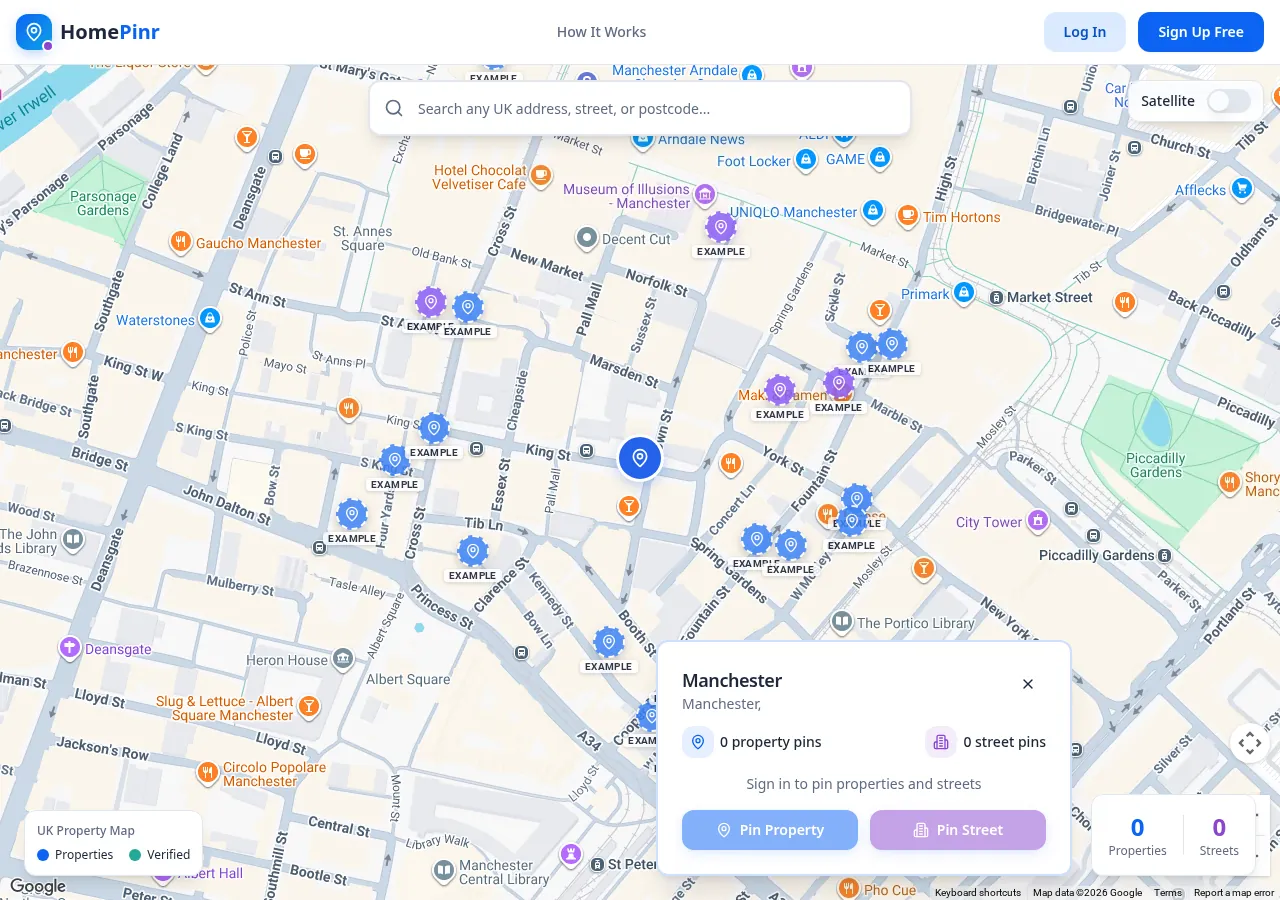
Task: Click the Tim Hortons cafe marker
Action: tap(908, 215)
